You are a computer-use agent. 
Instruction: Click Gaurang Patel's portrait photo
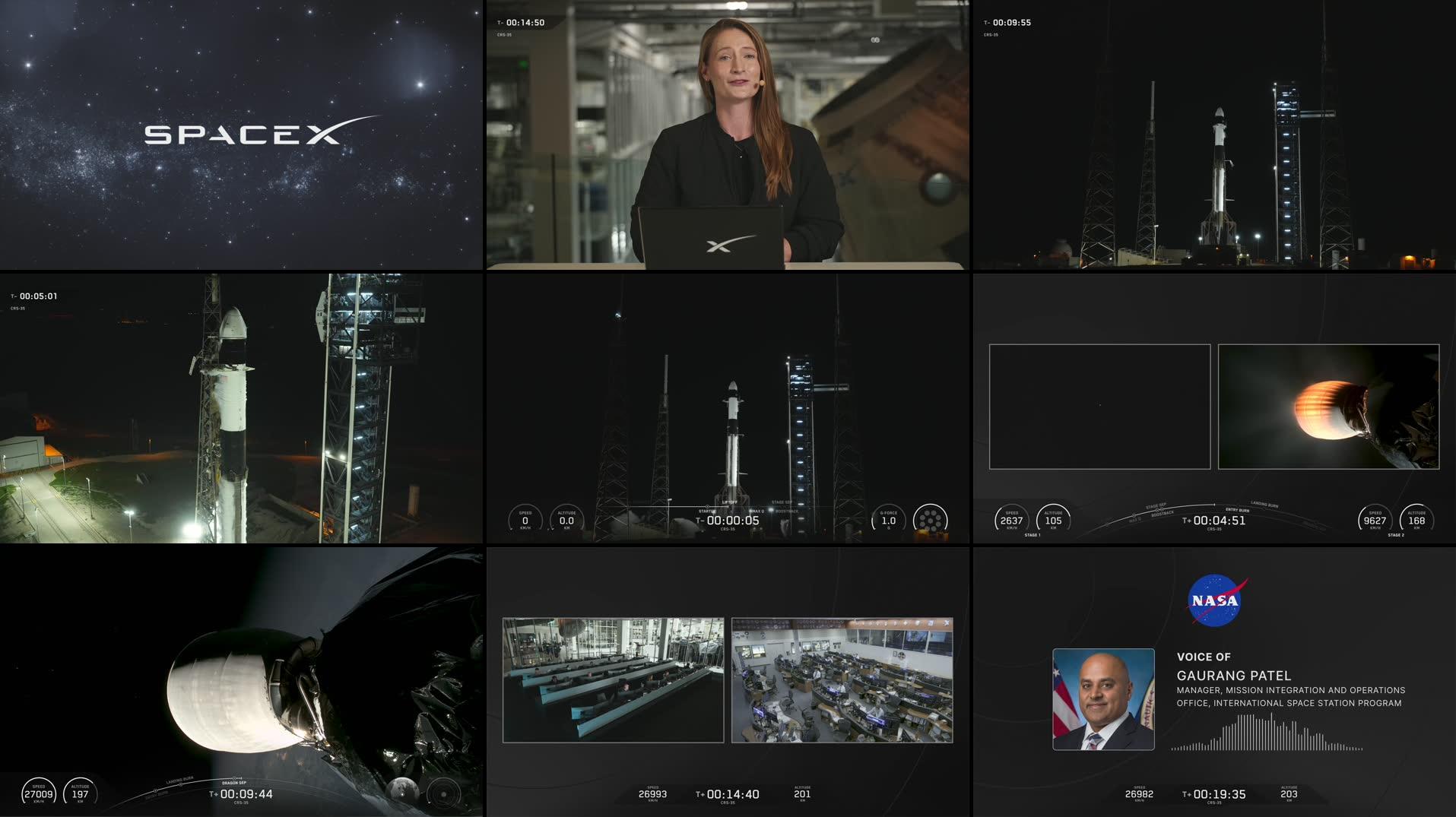pos(1103,699)
